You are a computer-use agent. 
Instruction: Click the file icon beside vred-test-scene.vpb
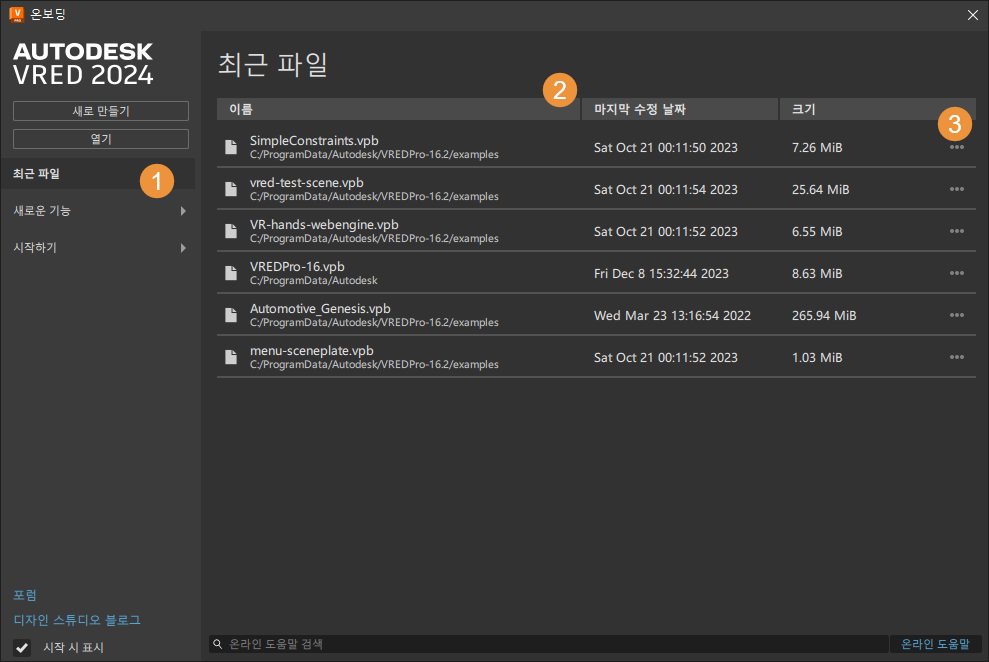pyautogui.click(x=230, y=189)
